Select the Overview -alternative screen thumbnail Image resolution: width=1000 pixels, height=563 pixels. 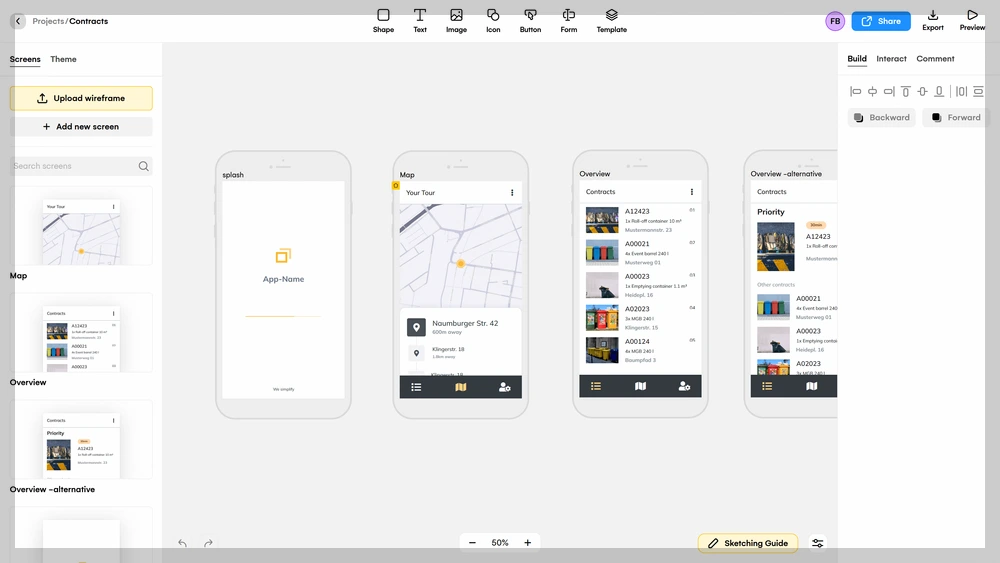point(81,440)
